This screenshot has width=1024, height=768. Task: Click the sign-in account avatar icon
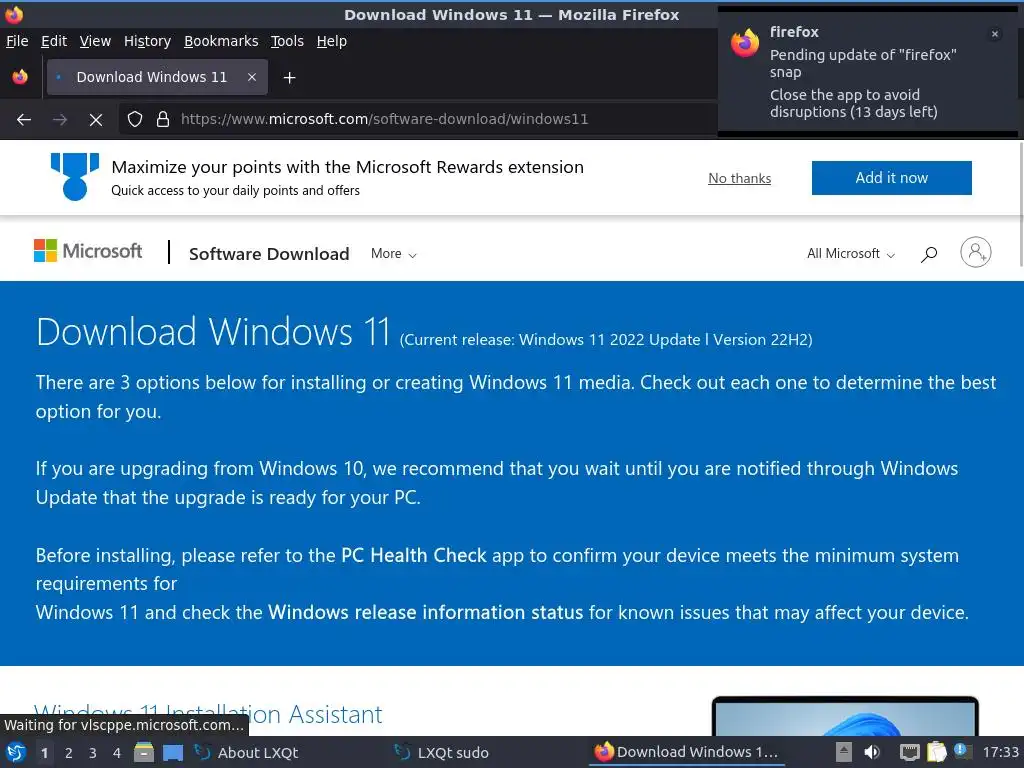976,252
